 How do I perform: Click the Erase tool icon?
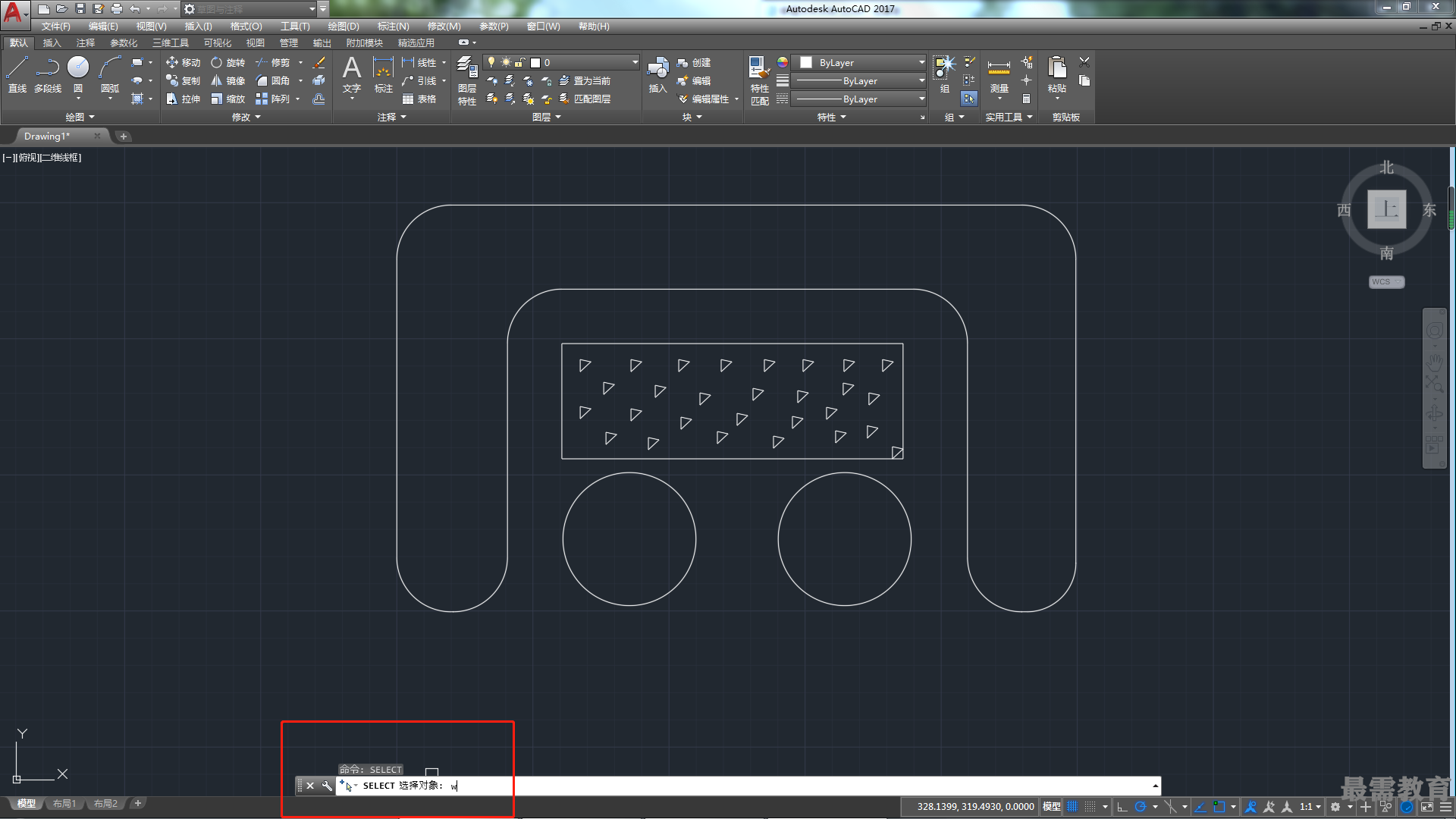319,62
